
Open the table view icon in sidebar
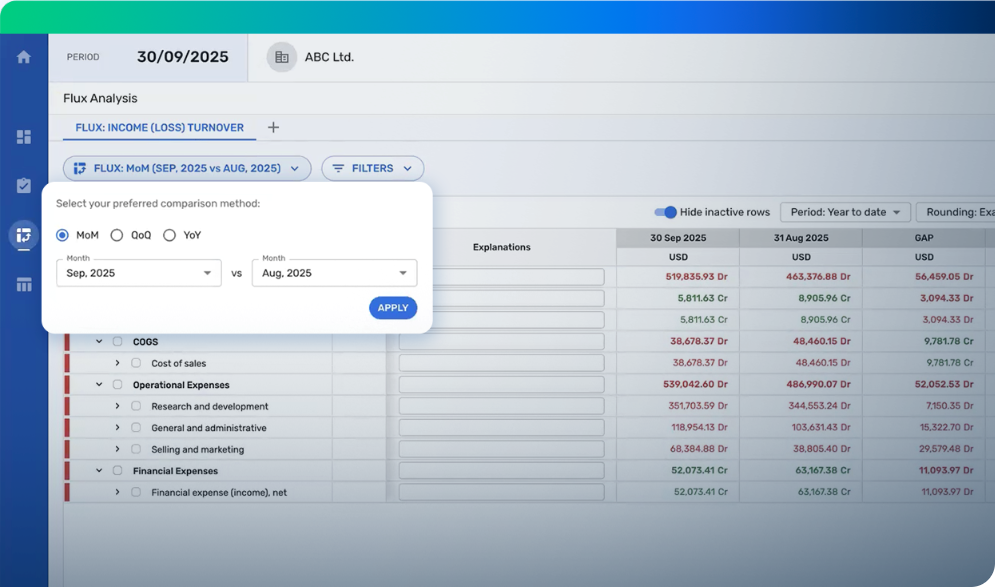click(24, 285)
